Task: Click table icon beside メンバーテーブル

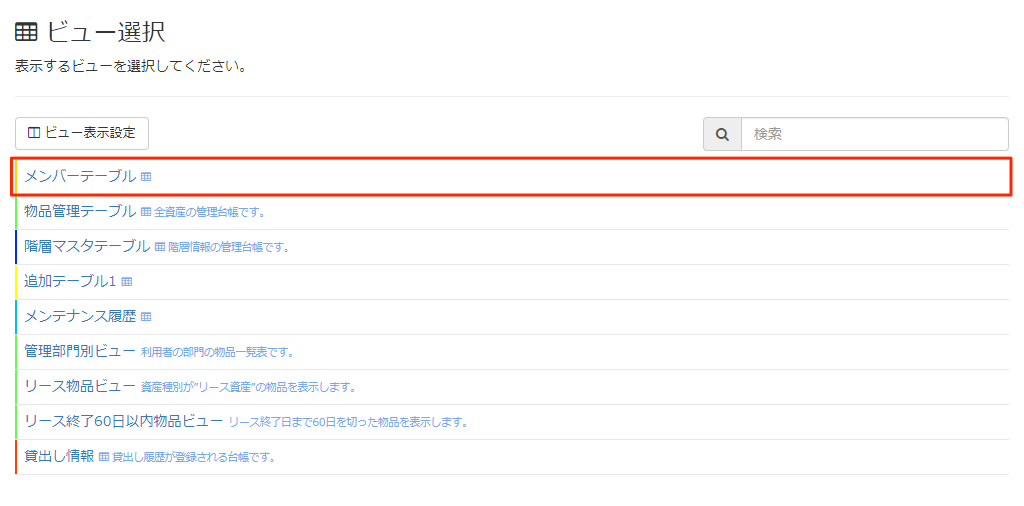Action: 146,177
